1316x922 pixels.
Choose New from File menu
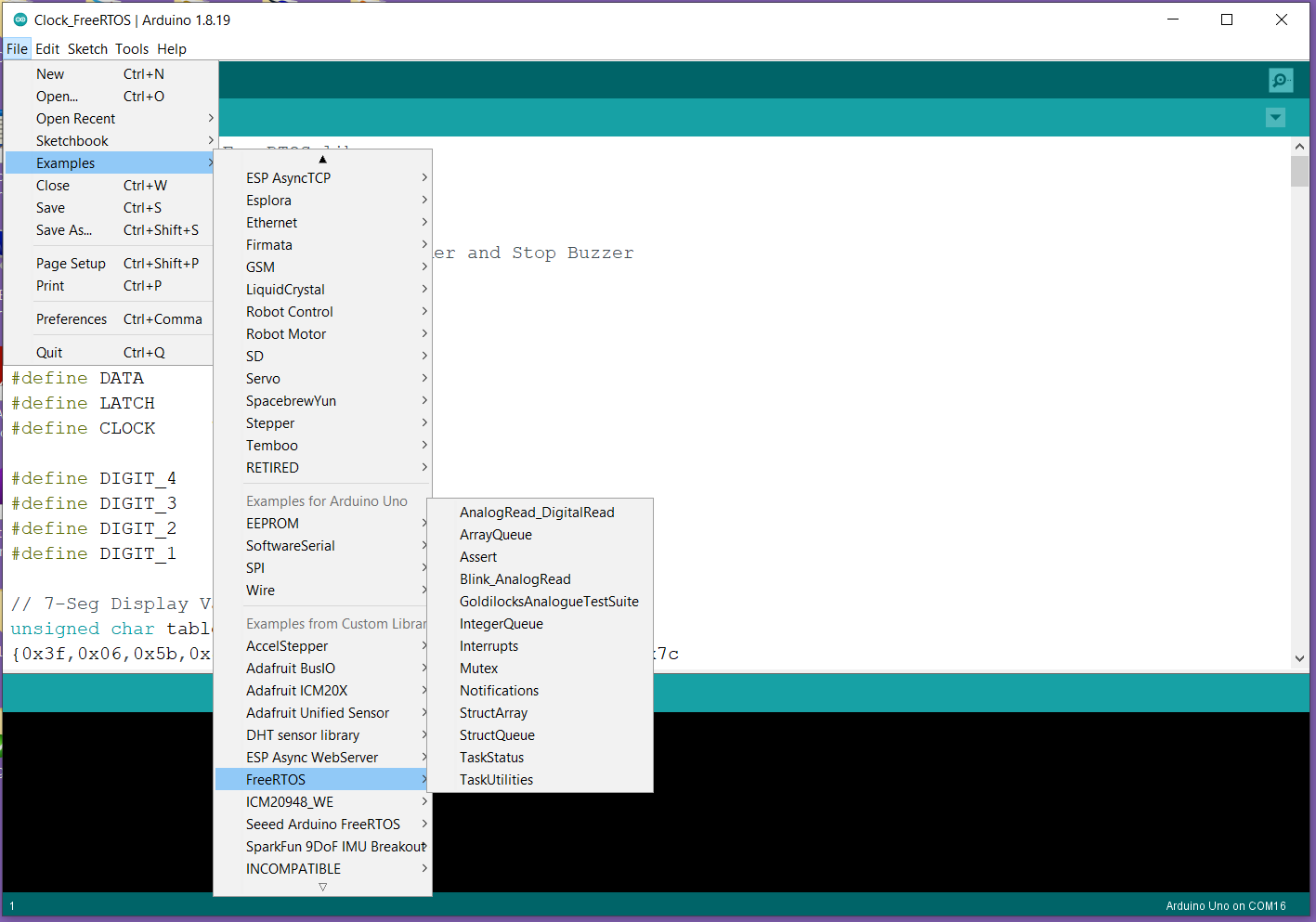point(111,74)
